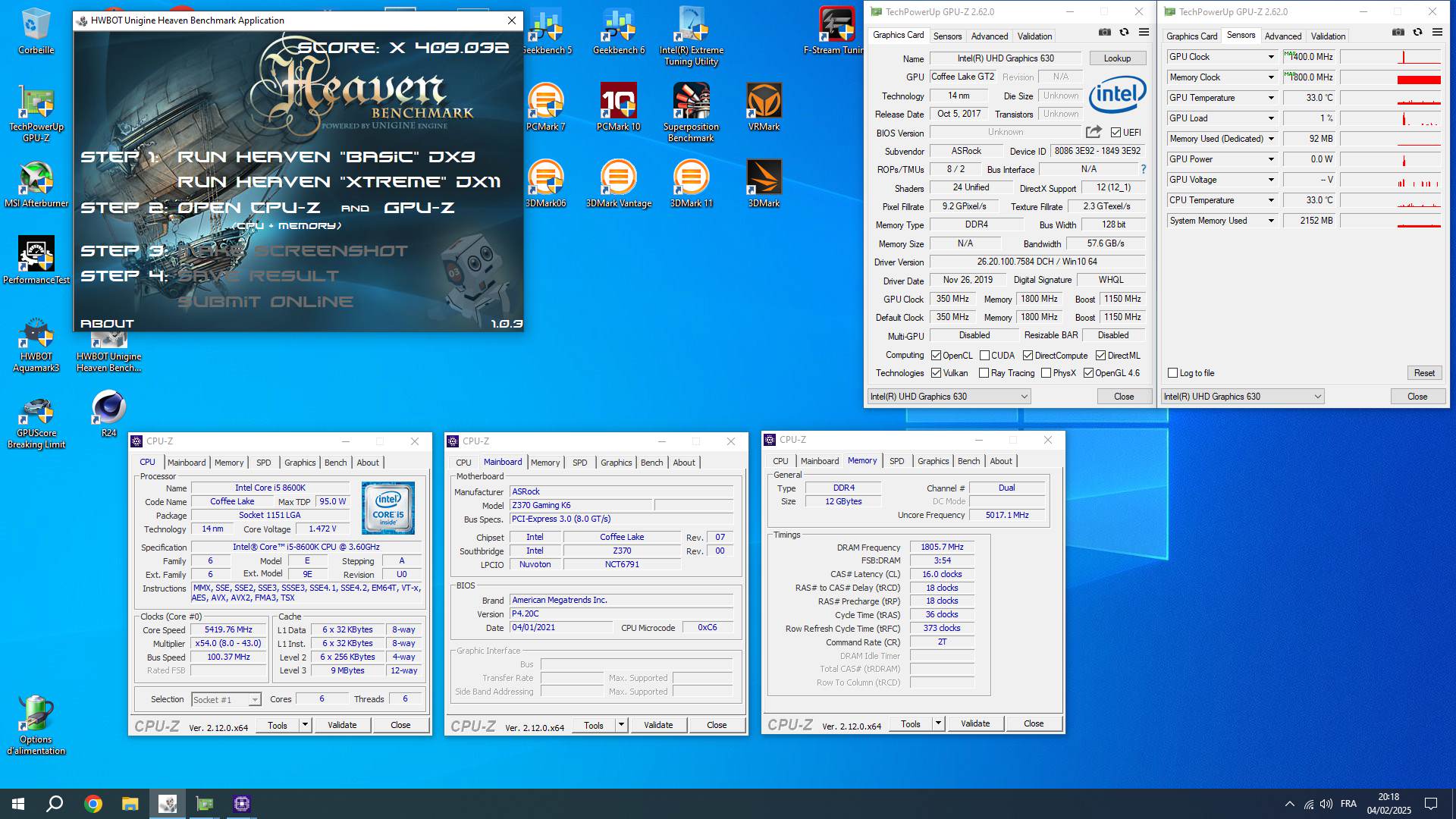Switch to Validation tab in GPU-Z Sensors window
The image size is (1456, 819).
(x=1328, y=36)
